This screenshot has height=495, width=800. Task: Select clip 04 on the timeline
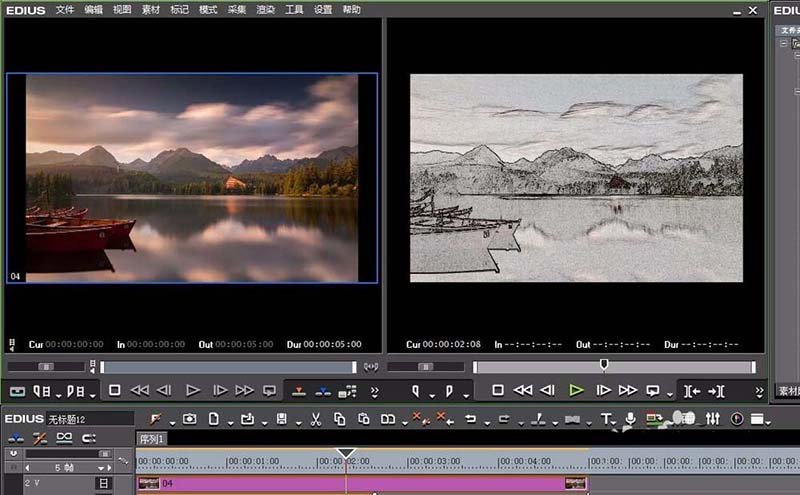[362, 483]
